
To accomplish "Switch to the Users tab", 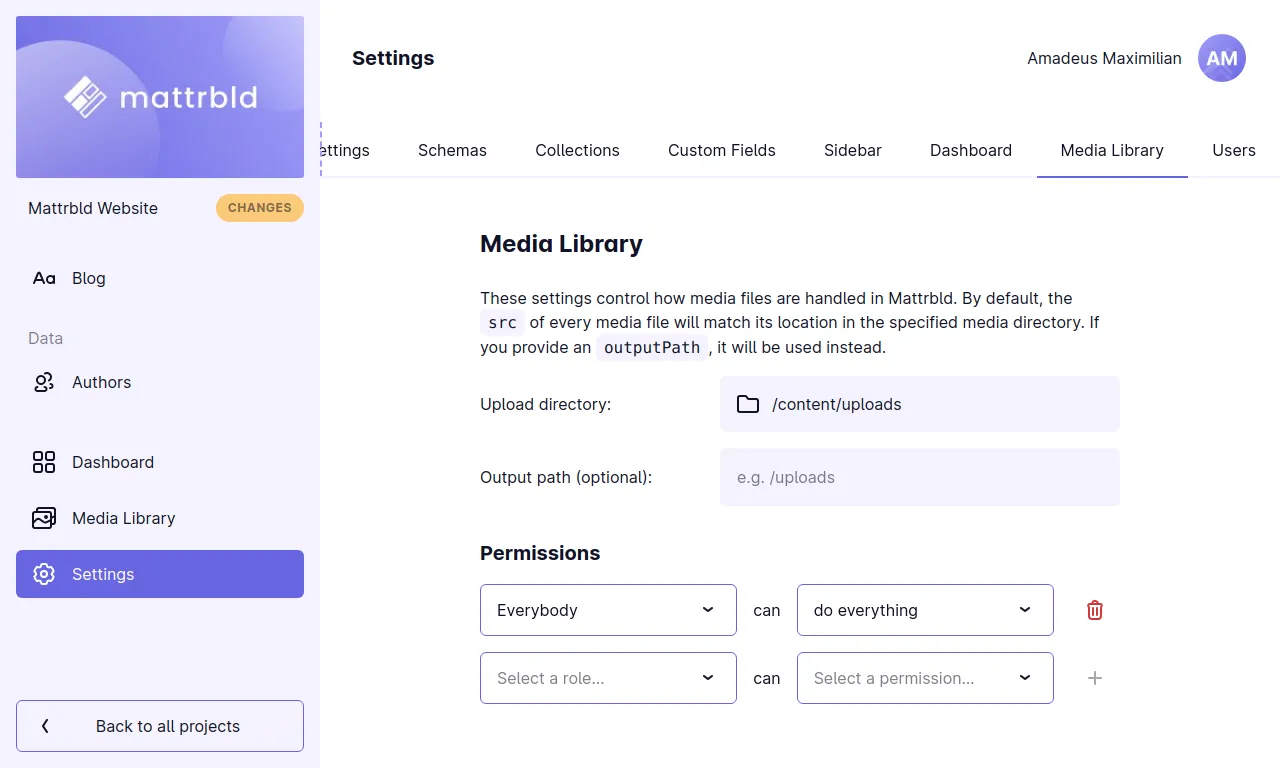I will coord(1233,150).
